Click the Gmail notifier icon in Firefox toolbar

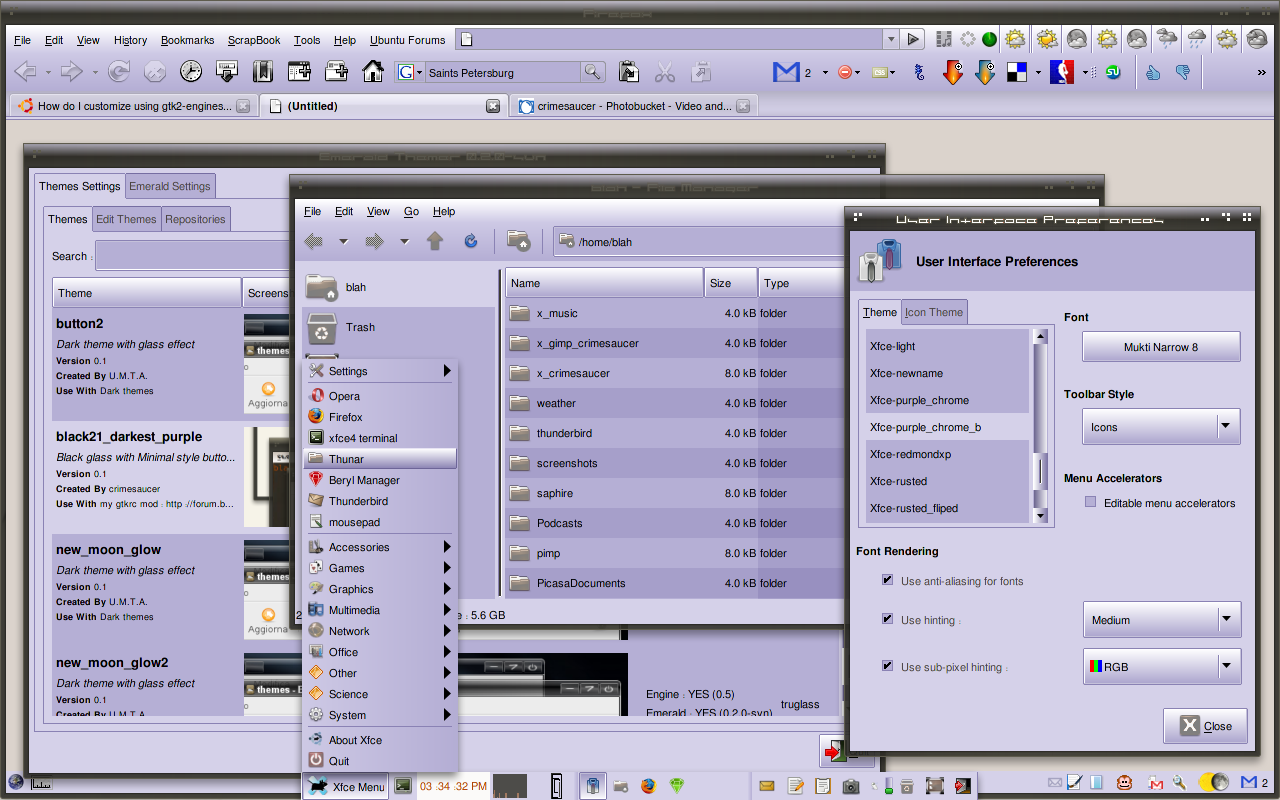(x=786, y=72)
